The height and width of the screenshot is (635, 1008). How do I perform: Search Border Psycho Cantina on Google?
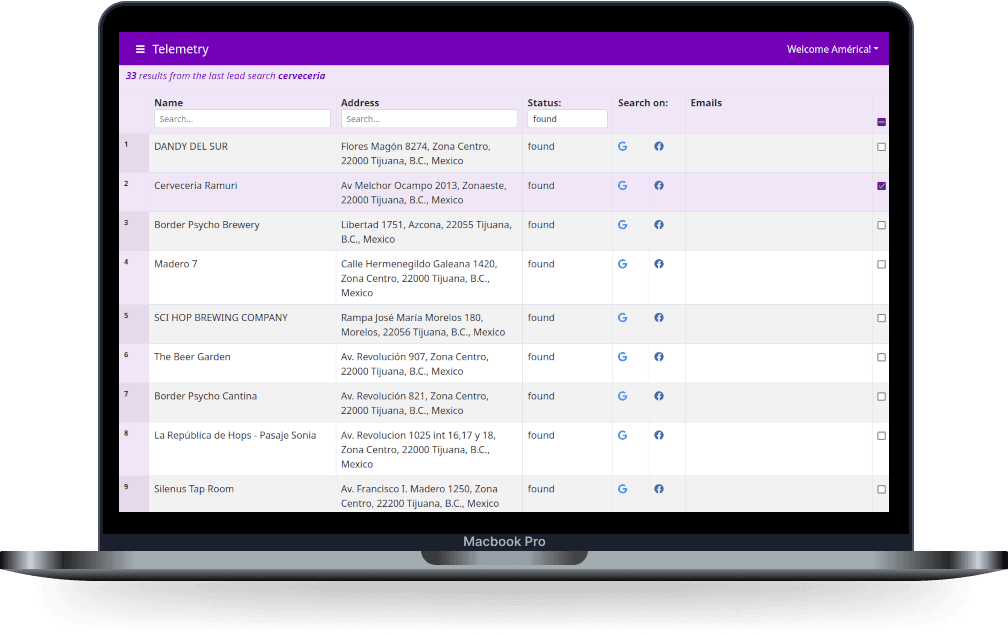click(x=622, y=396)
